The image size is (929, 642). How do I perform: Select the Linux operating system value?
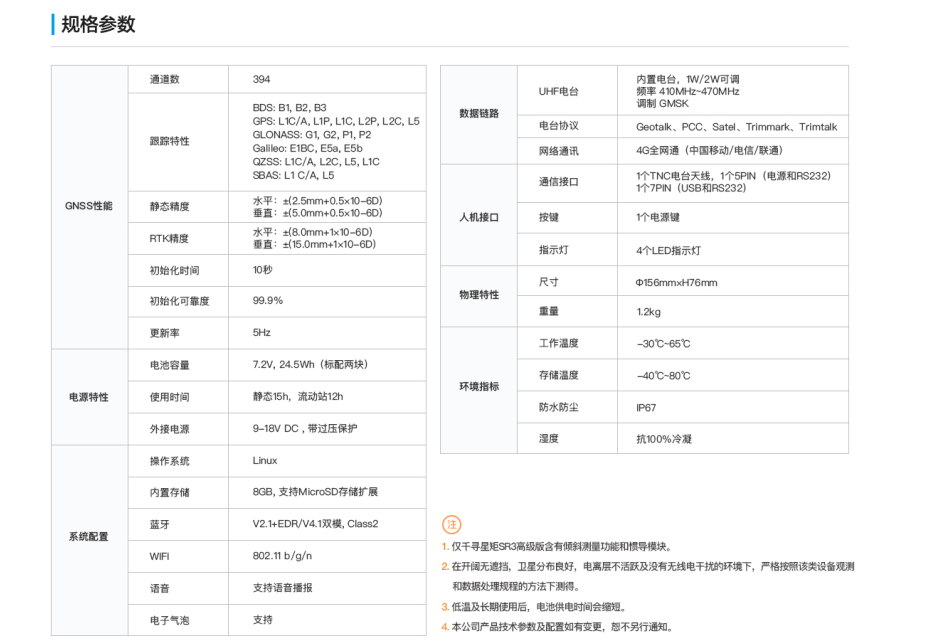tap(265, 461)
